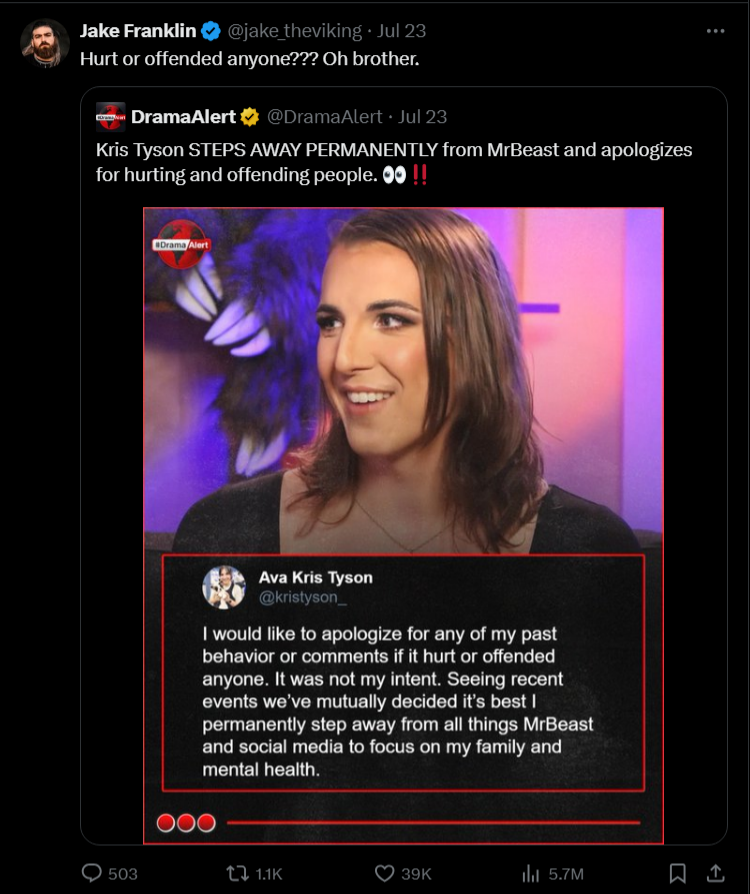
Task: Select the tweet text 'Hurt or offended anyone???'
Action: click(x=198, y=59)
